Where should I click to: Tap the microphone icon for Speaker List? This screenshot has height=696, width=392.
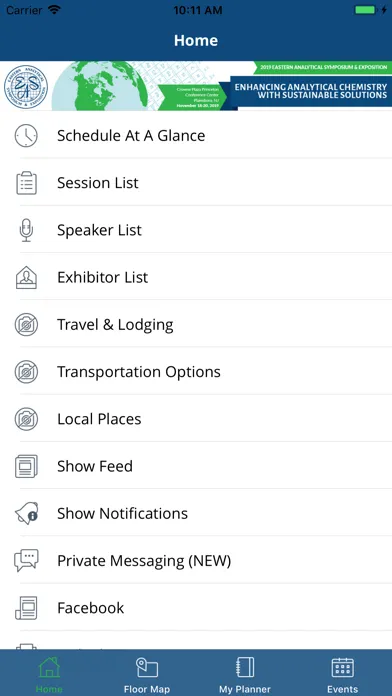tap(26, 230)
